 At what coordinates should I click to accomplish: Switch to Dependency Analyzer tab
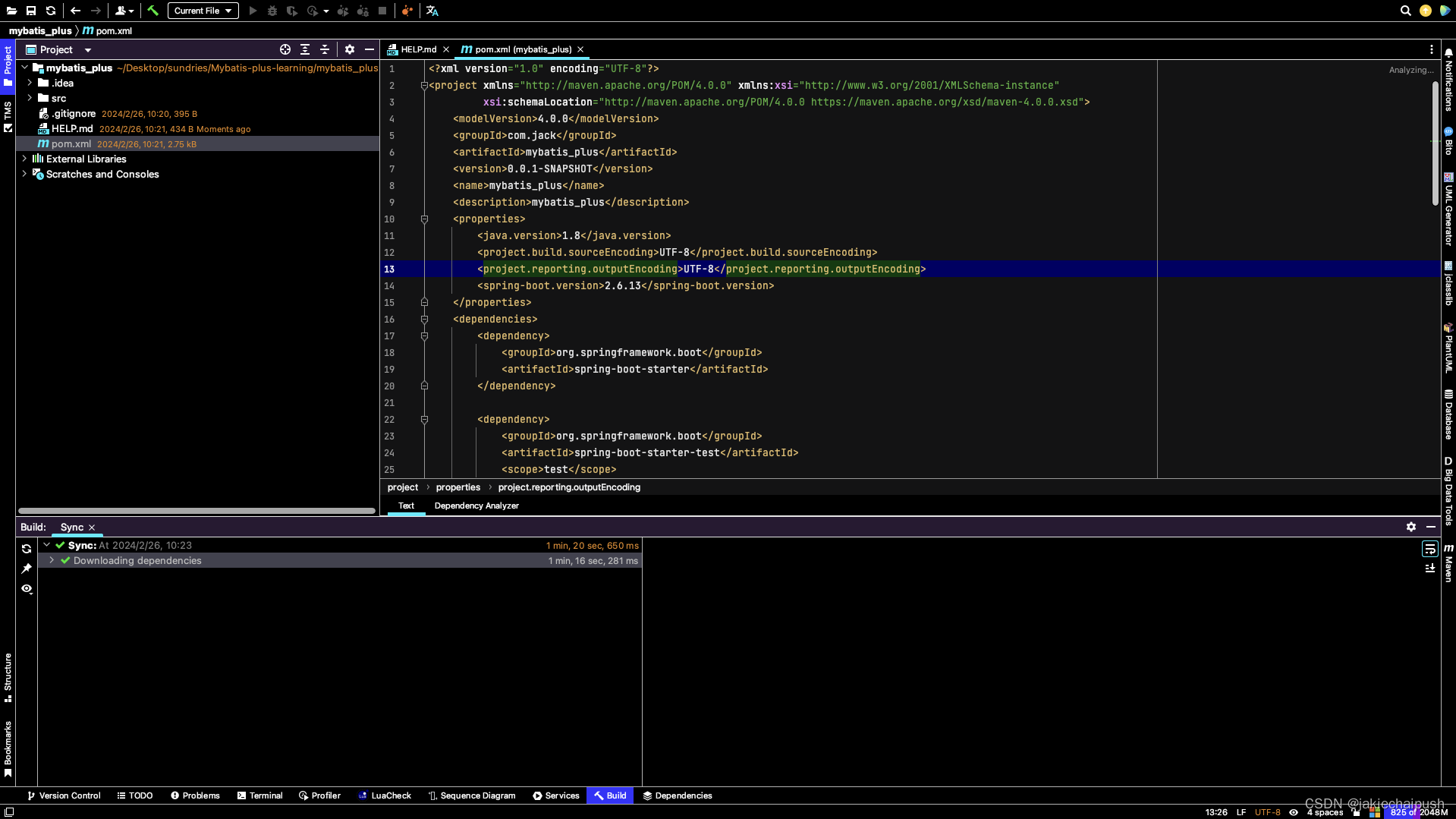tap(476, 506)
